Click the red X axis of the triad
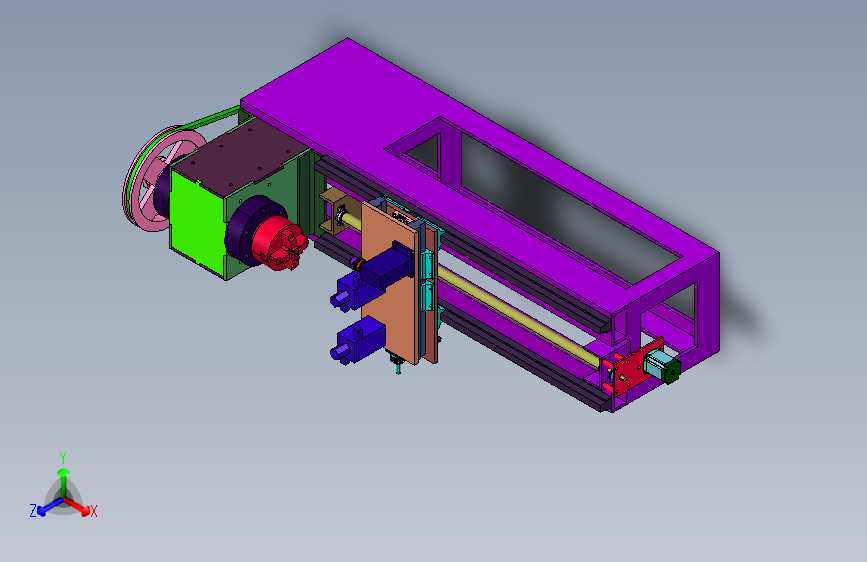The height and width of the screenshot is (562, 867). [79, 506]
